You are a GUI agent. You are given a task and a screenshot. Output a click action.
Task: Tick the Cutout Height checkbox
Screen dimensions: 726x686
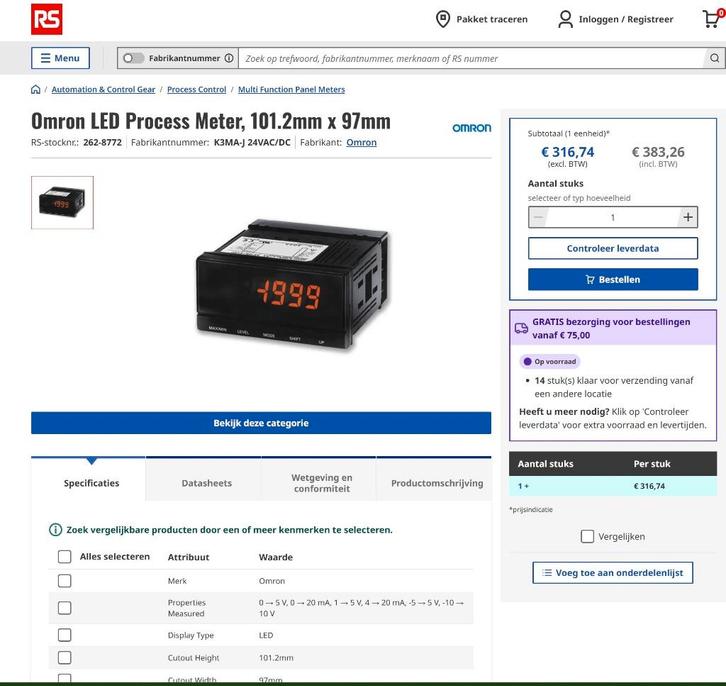tap(64, 657)
